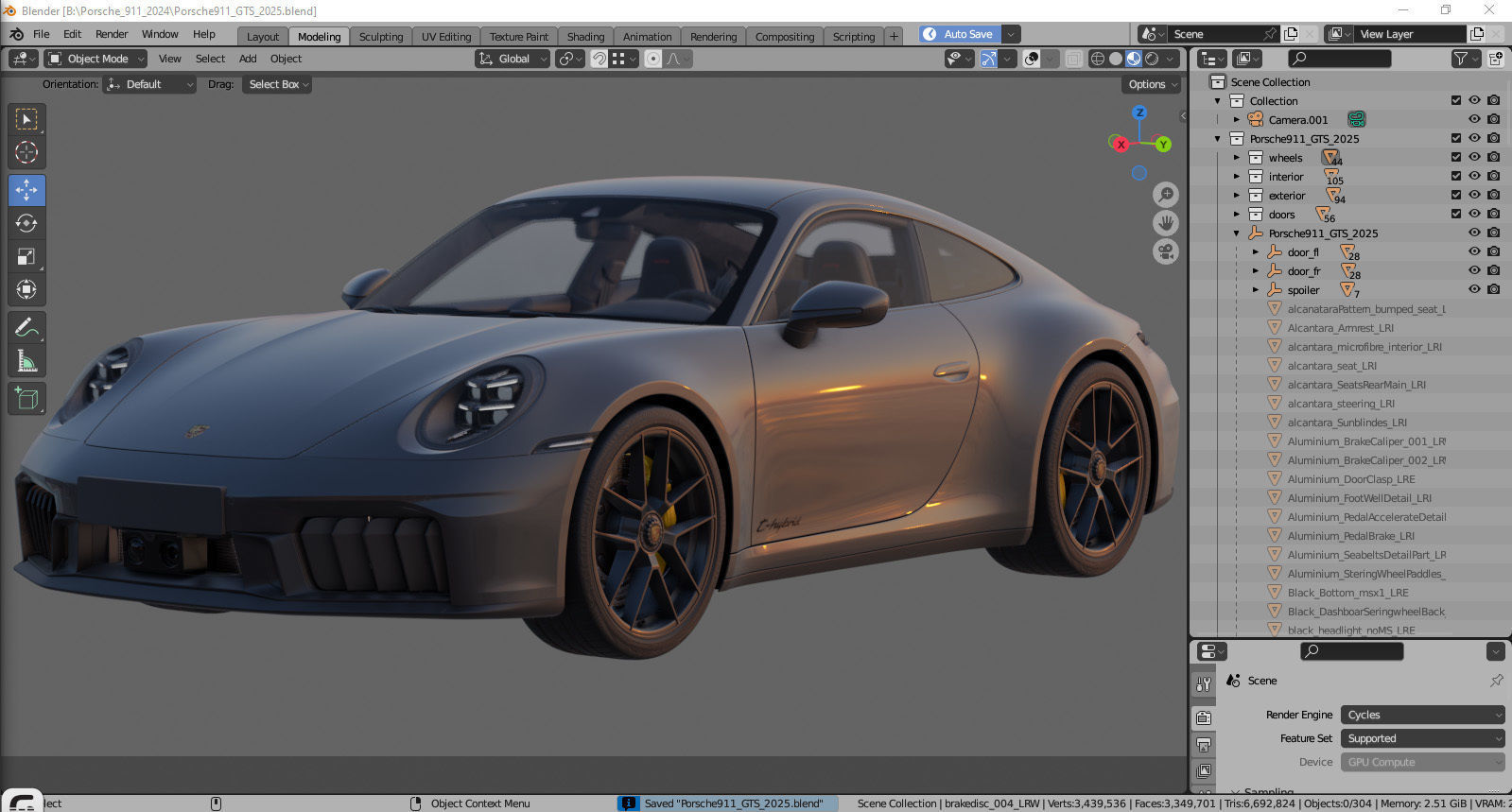Image resolution: width=1512 pixels, height=812 pixels.
Task: Click the pan view hand icon
Action: click(x=1166, y=223)
